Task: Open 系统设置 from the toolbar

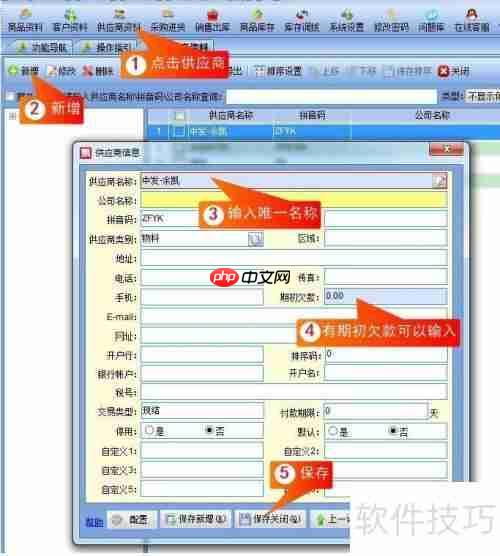Action: coord(346,21)
